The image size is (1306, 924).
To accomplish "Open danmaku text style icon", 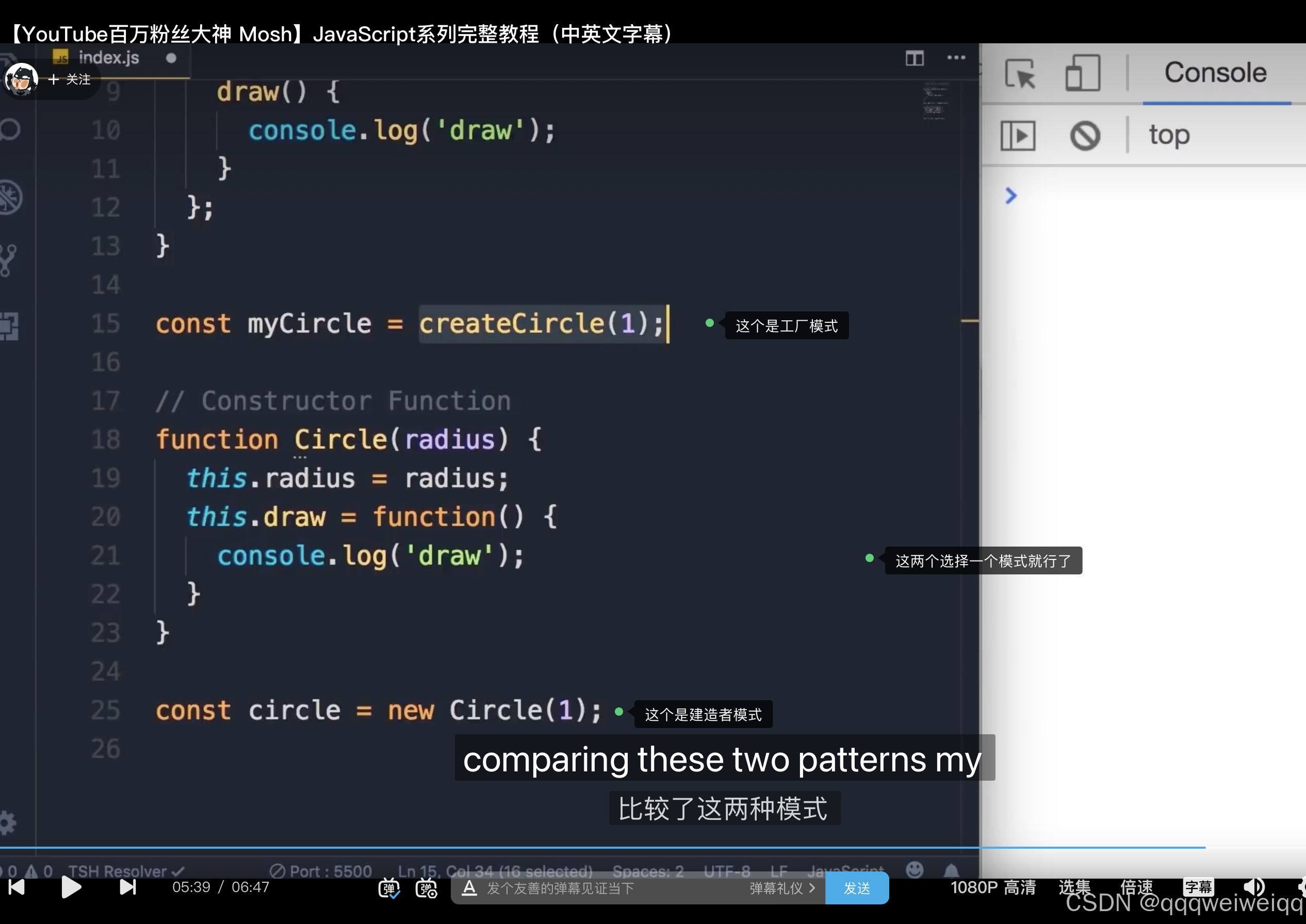I will [469, 887].
